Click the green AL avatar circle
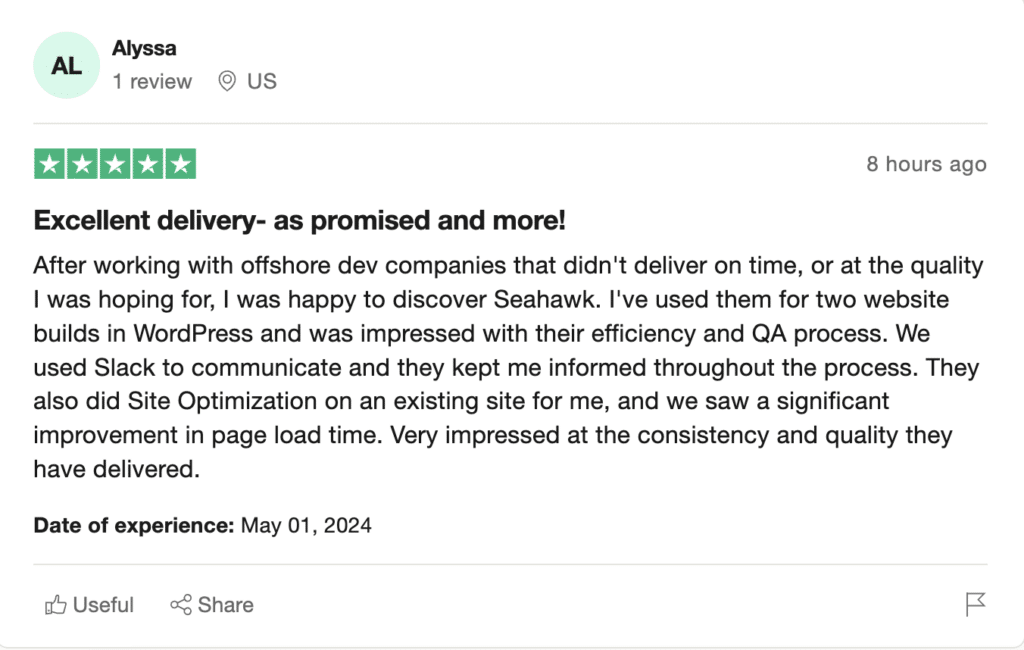Viewport: 1024px width, 650px height. click(67, 65)
